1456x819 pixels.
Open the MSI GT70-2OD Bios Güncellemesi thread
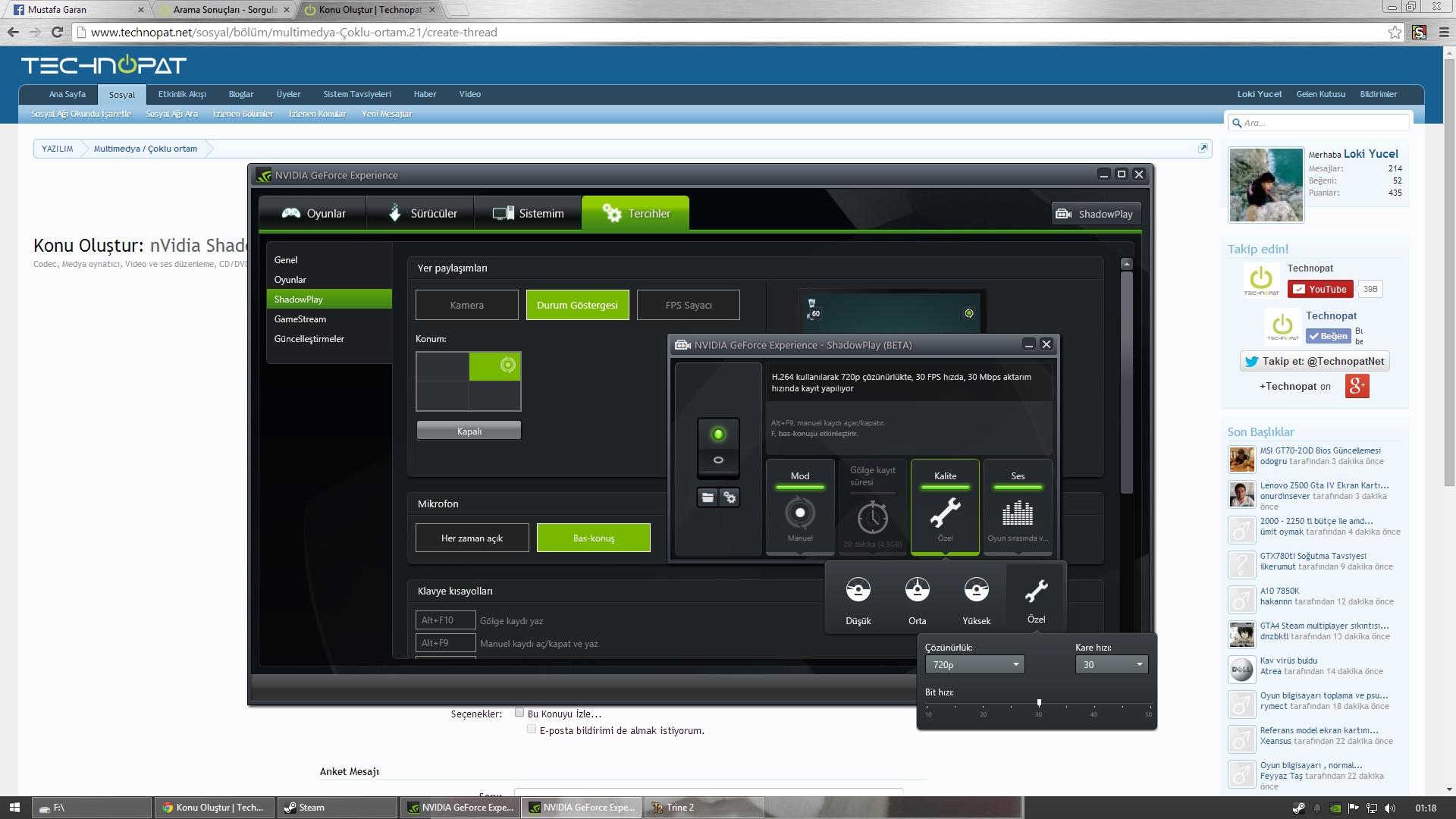[x=1320, y=450]
